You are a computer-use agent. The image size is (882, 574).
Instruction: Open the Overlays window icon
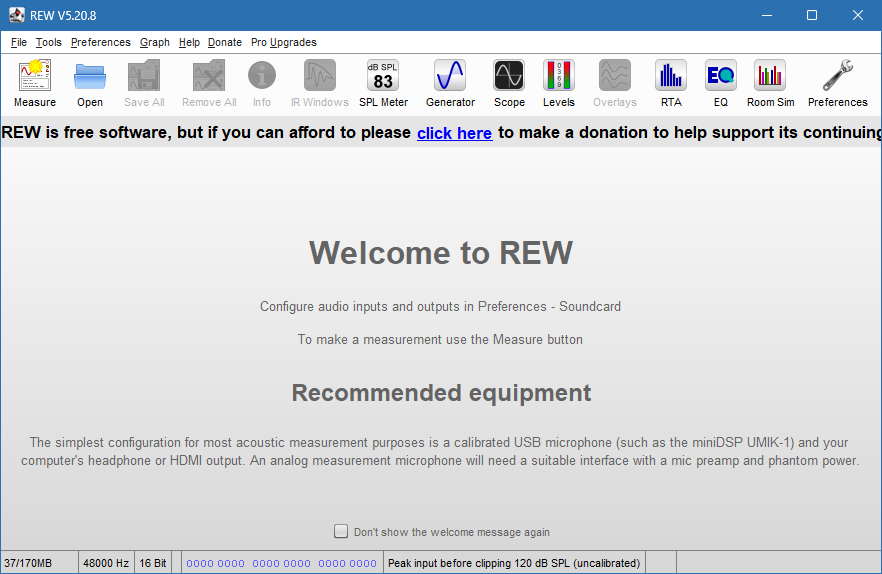click(615, 76)
